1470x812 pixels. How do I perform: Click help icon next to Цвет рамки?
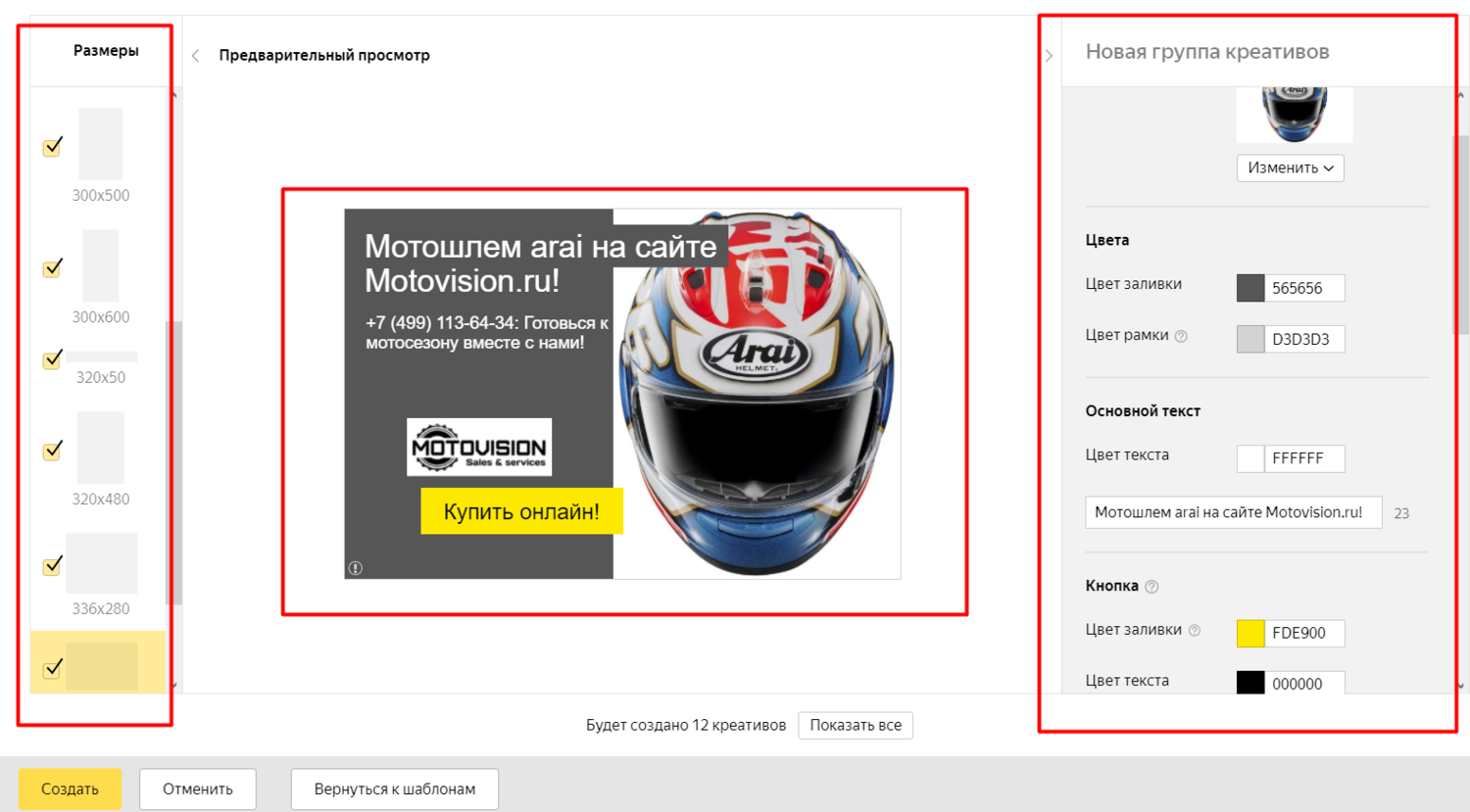click(x=1181, y=336)
